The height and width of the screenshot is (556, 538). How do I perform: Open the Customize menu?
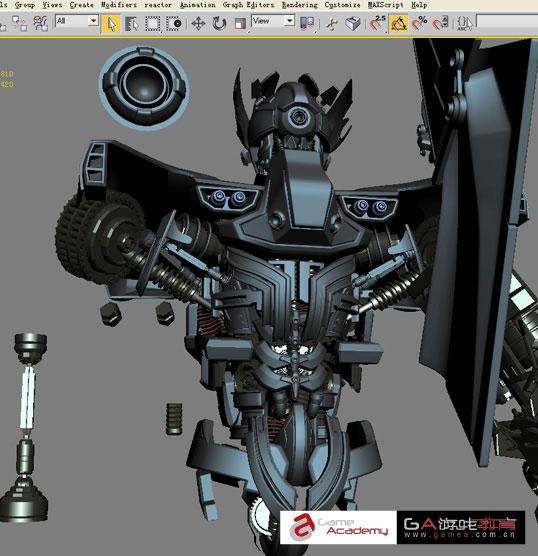[342, 5]
